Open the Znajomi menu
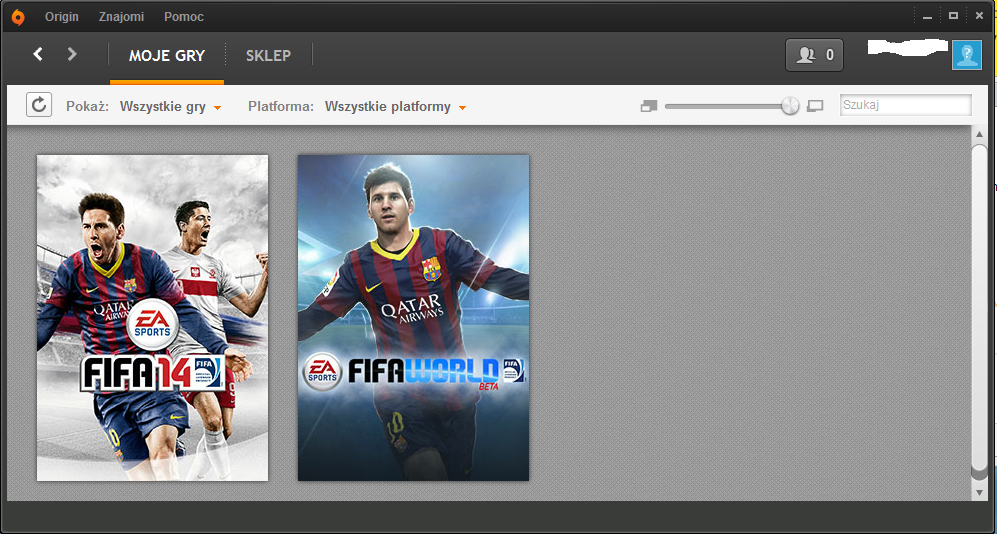Screen dimensions: 997x534 tap(121, 17)
